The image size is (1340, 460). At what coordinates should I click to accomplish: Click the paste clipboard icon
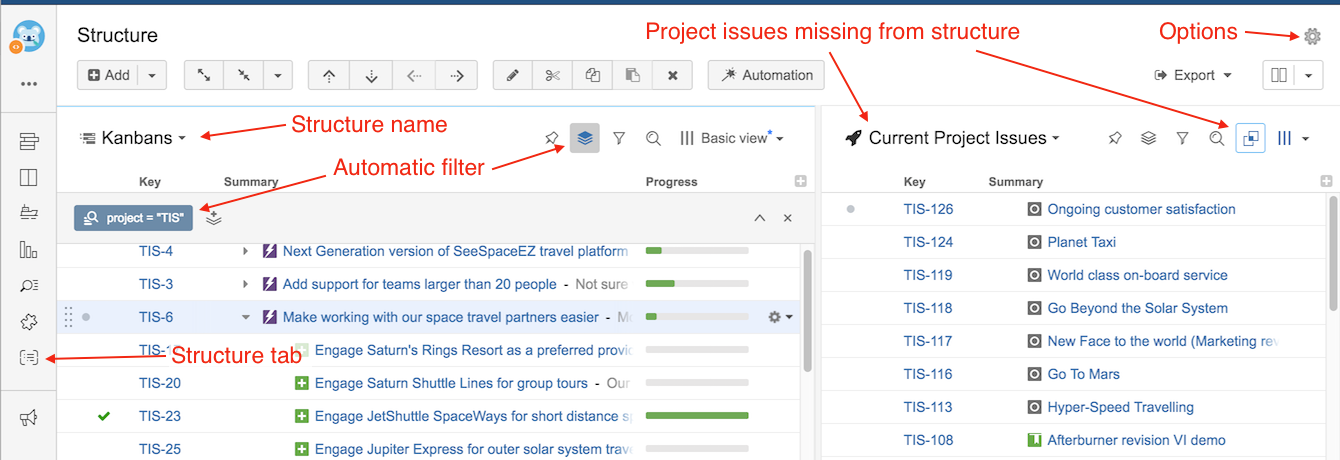(x=632, y=75)
